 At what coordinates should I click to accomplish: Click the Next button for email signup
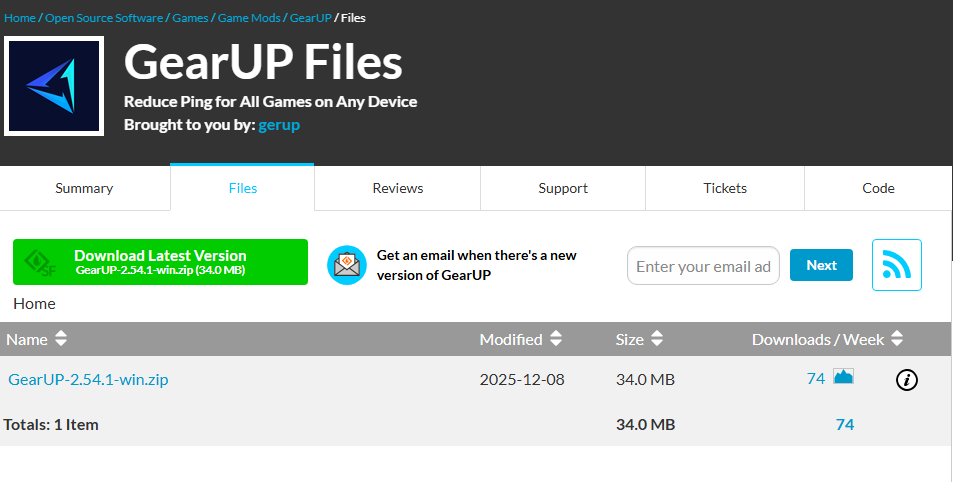click(821, 265)
